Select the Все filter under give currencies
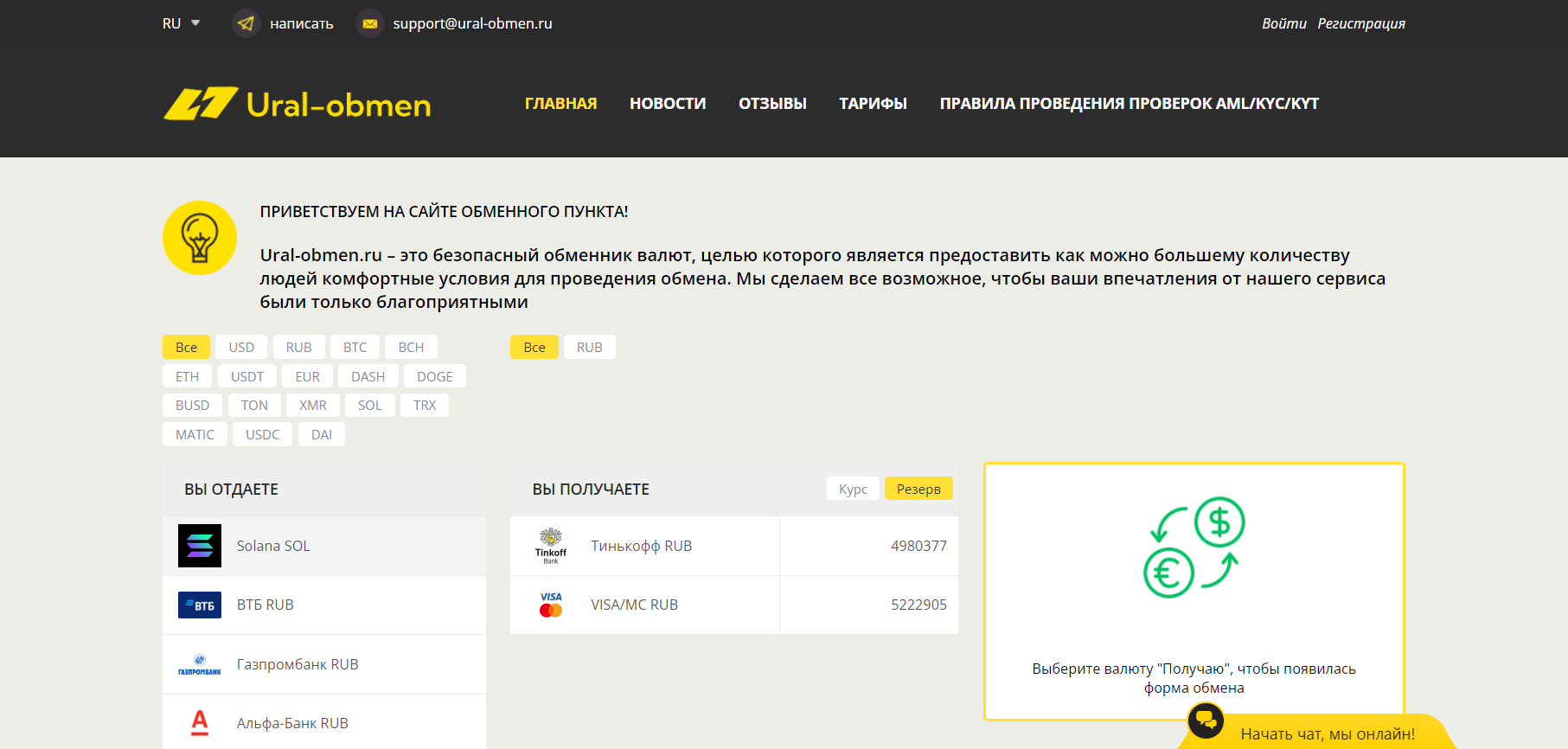The width and height of the screenshot is (1568, 749). (x=186, y=347)
